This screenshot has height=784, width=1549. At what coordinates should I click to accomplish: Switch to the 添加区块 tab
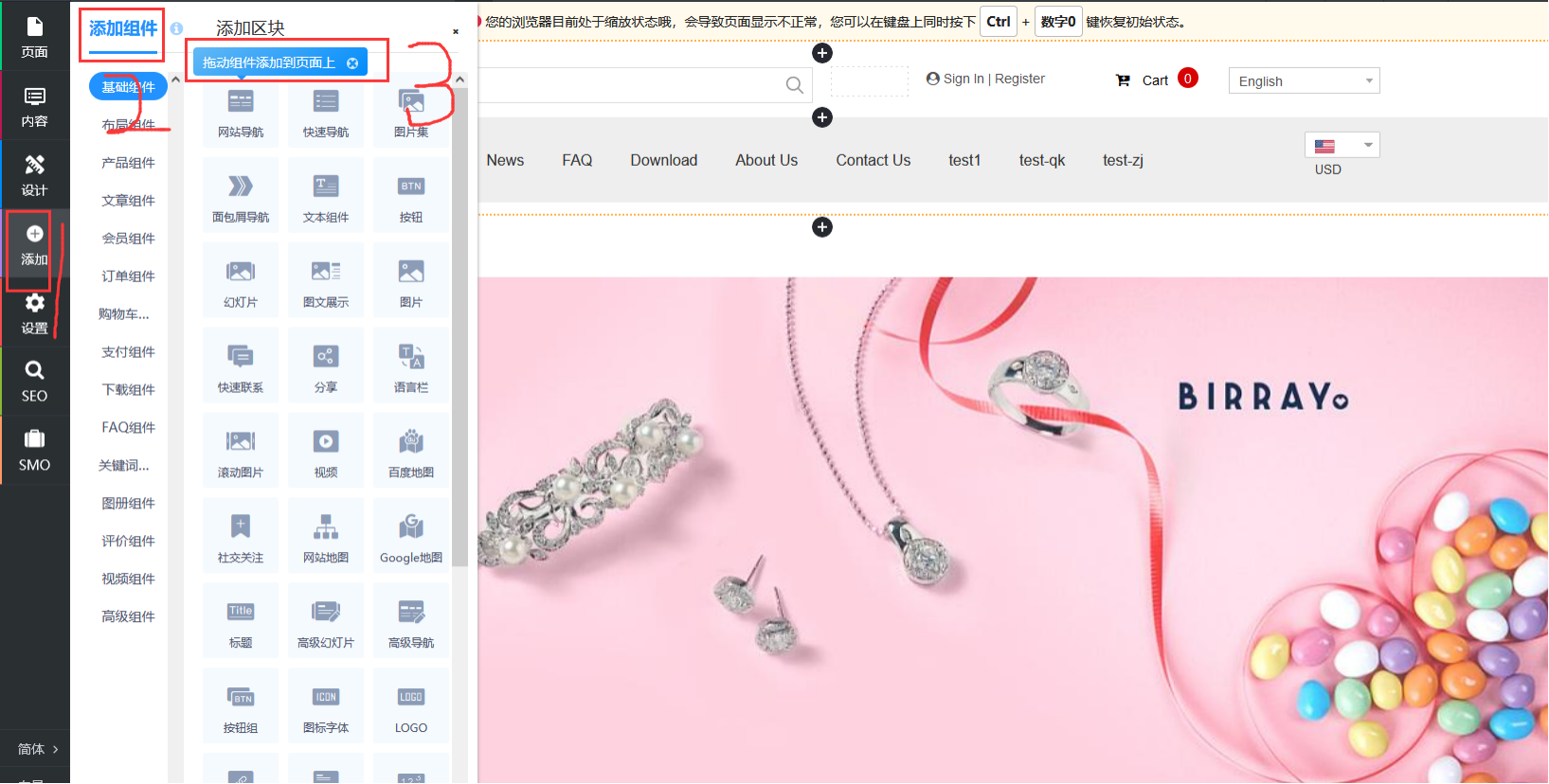pyautogui.click(x=250, y=28)
